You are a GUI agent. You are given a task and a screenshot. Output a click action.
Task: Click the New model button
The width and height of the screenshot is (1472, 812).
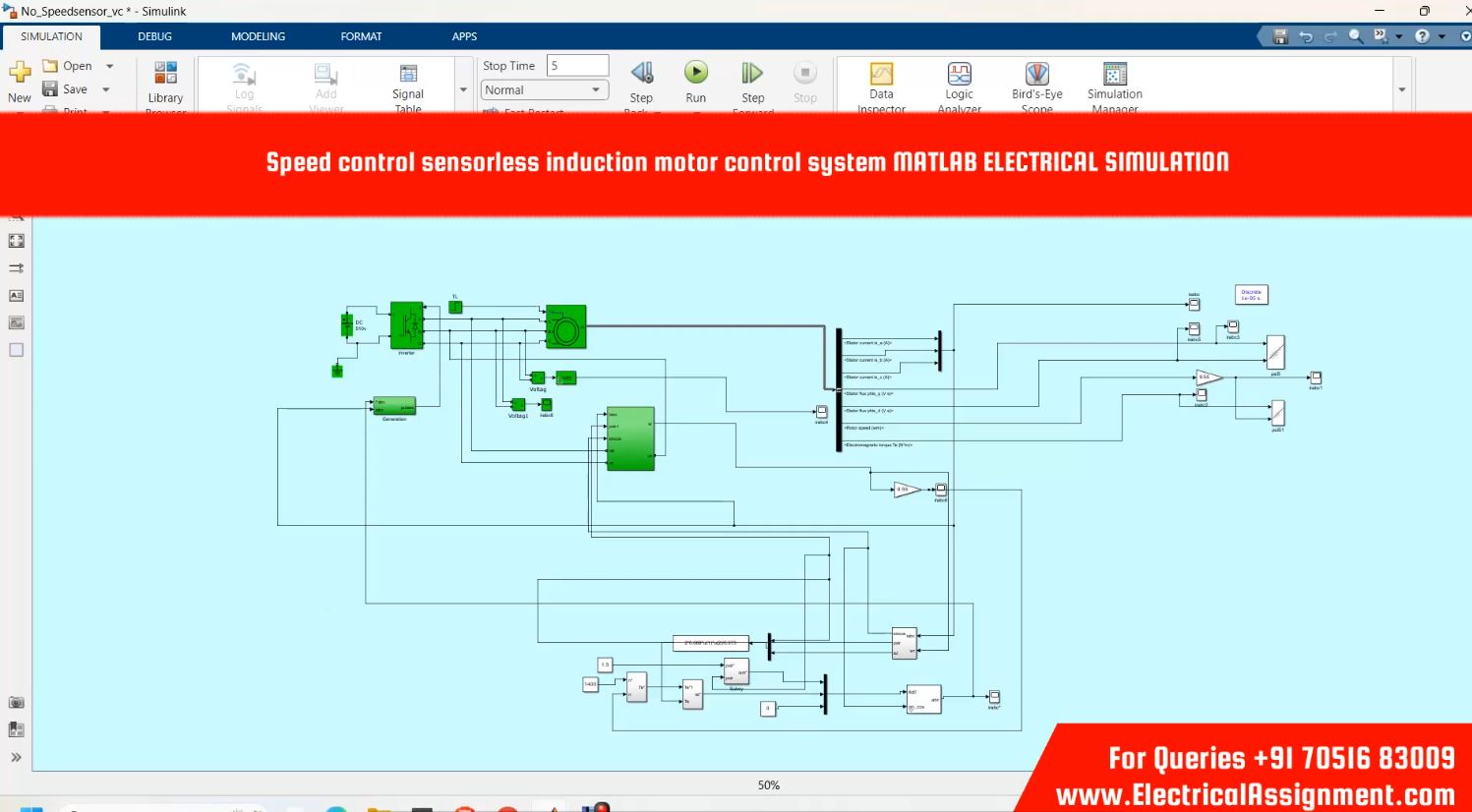point(20,81)
